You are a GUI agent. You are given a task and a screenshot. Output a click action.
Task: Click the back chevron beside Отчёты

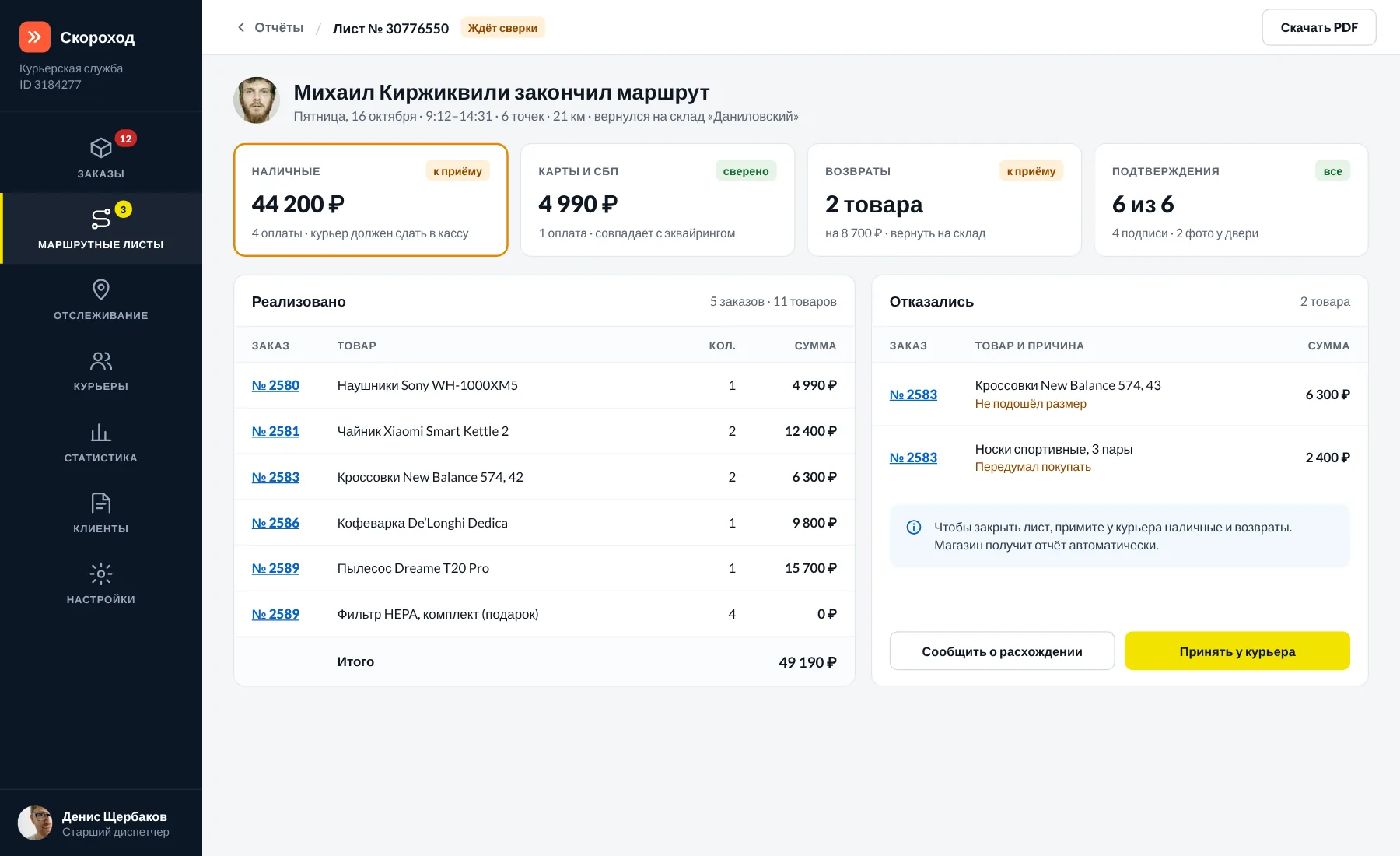tap(241, 27)
